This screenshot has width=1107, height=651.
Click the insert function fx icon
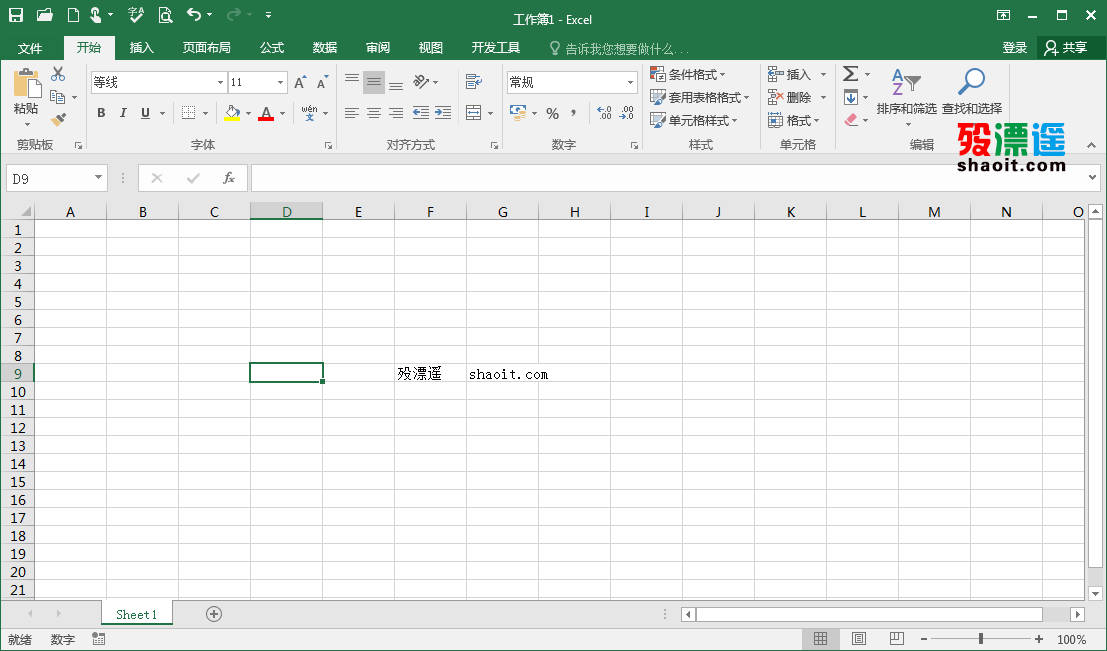pos(229,178)
